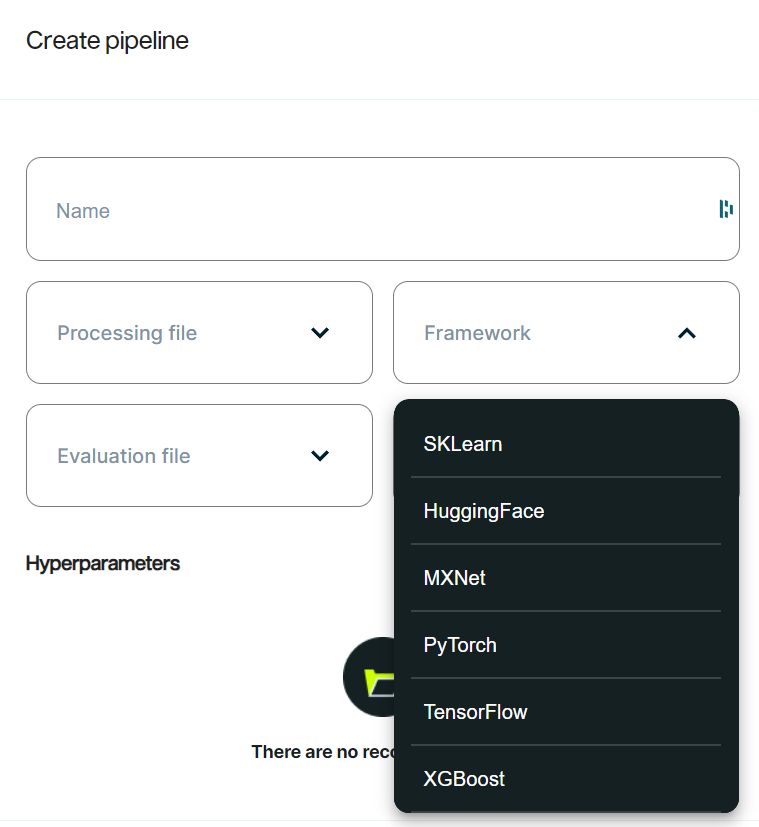The image size is (759, 827).
Task: Click the Framework combo box field
Action: pyautogui.click(x=566, y=332)
